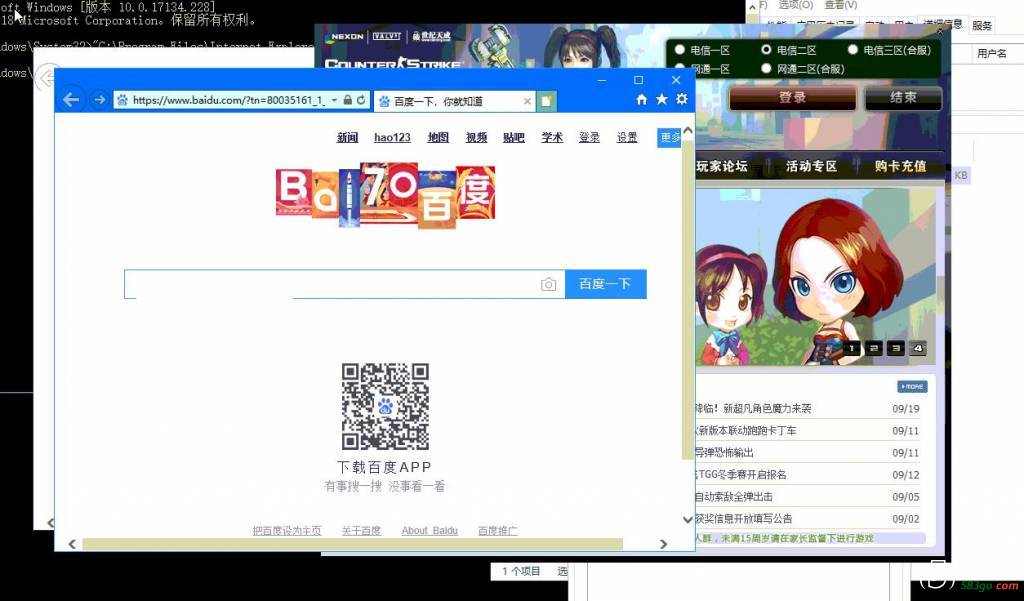Switch to the 服务 tab in Task Manager

tap(982, 25)
